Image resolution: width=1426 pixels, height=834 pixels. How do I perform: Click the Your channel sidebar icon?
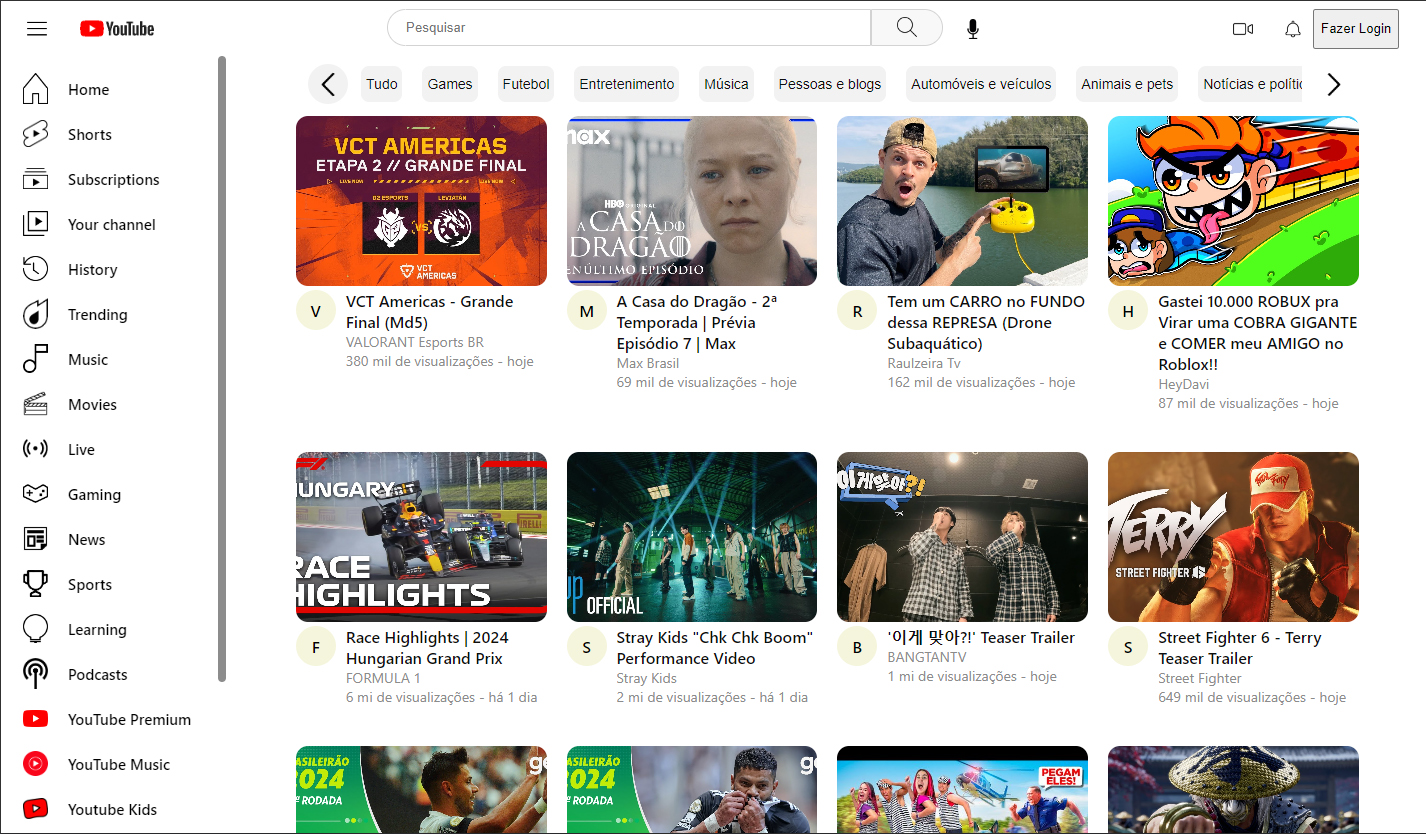tap(35, 224)
